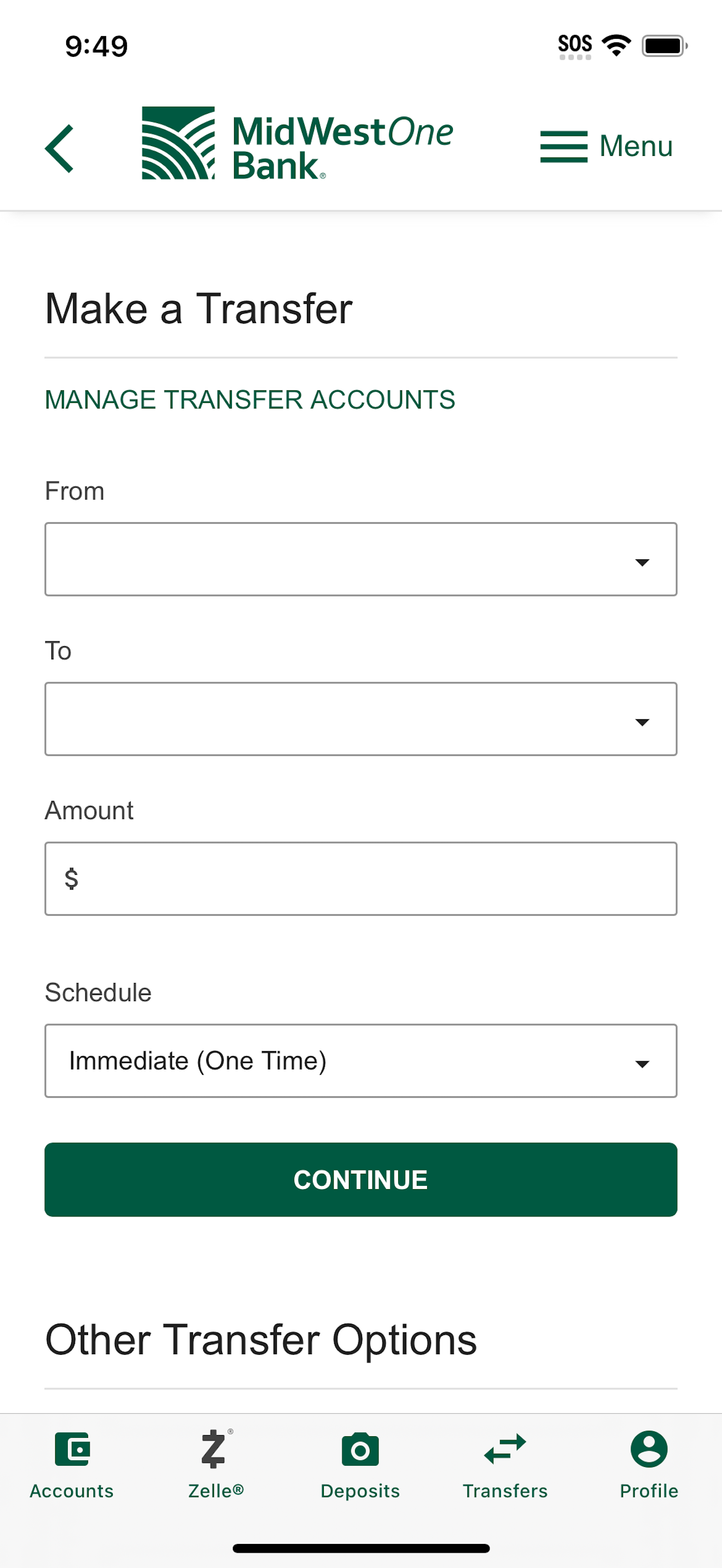
Task: Tap the back arrow icon
Action: [59, 149]
